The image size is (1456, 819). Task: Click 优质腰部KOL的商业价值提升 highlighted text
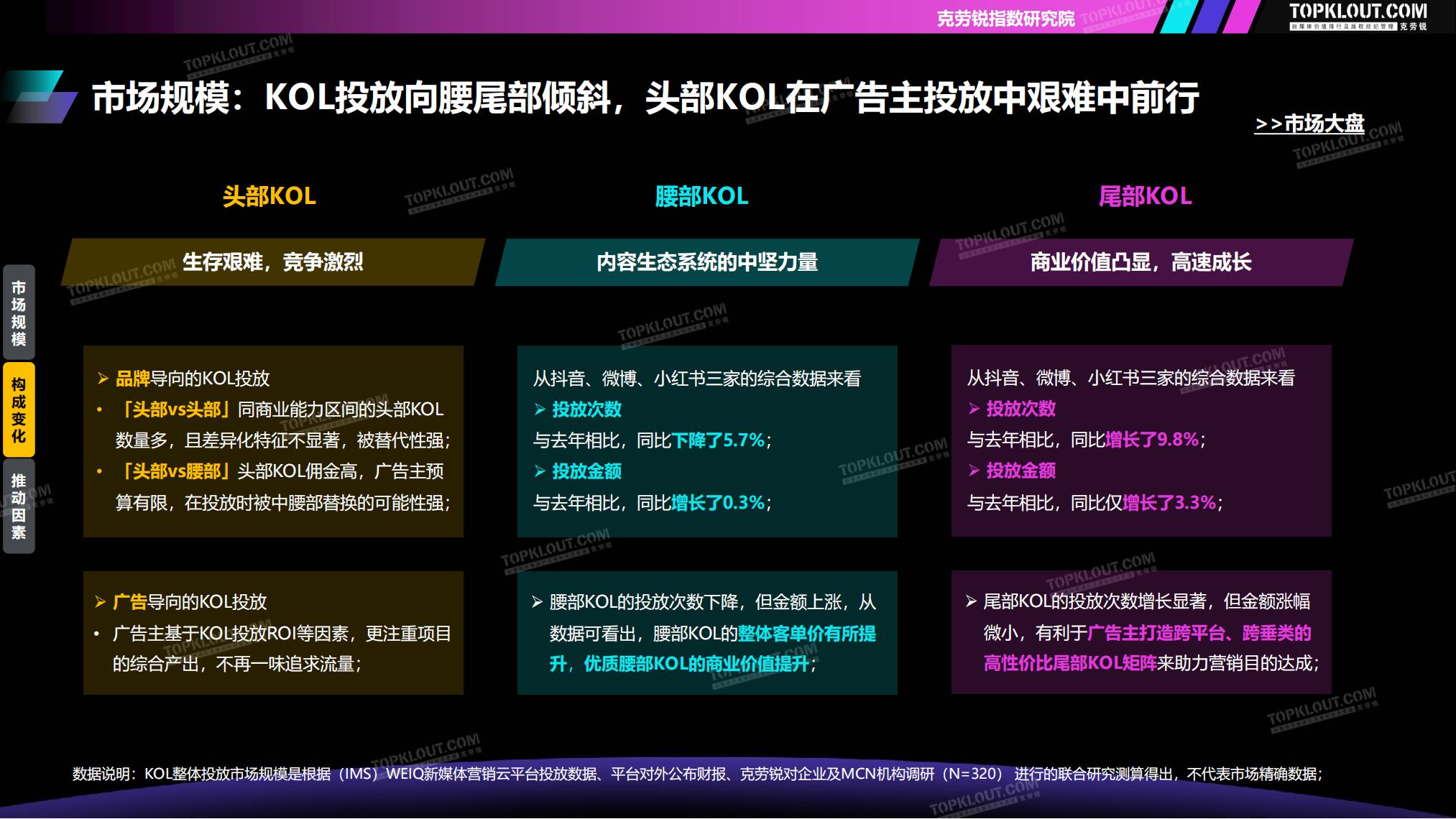click(696, 664)
